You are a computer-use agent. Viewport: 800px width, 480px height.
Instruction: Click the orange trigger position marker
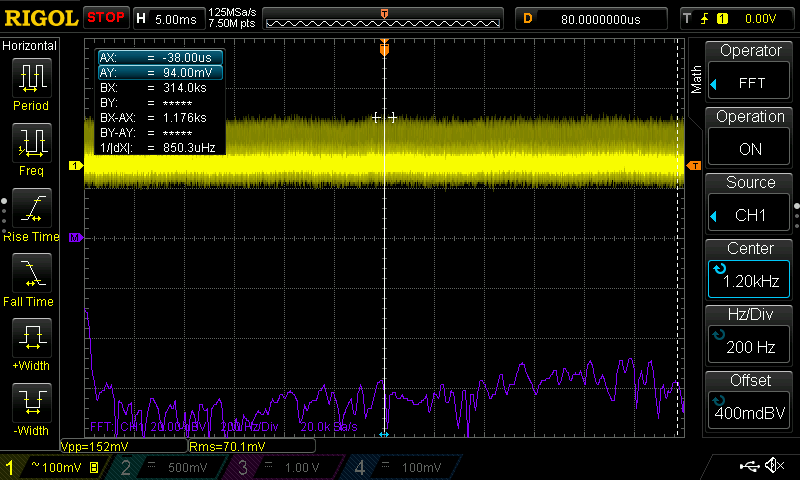tap(384, 49)
